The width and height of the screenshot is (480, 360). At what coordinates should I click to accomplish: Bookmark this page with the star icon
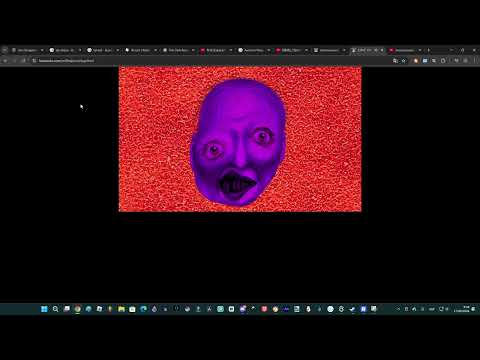click(x=404, y=61)
